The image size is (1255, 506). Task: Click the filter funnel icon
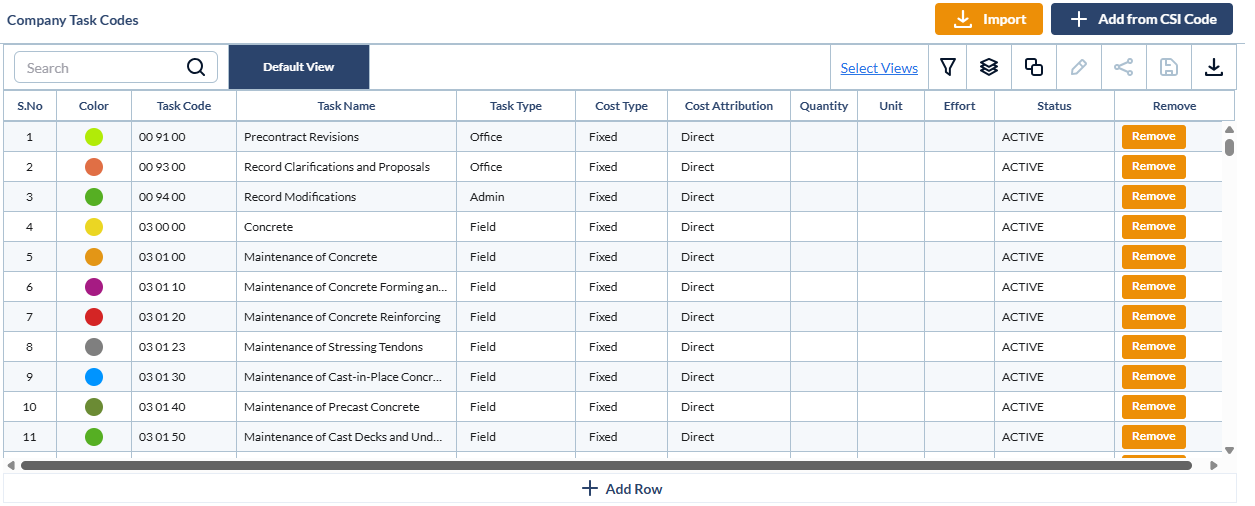point(948,68)
